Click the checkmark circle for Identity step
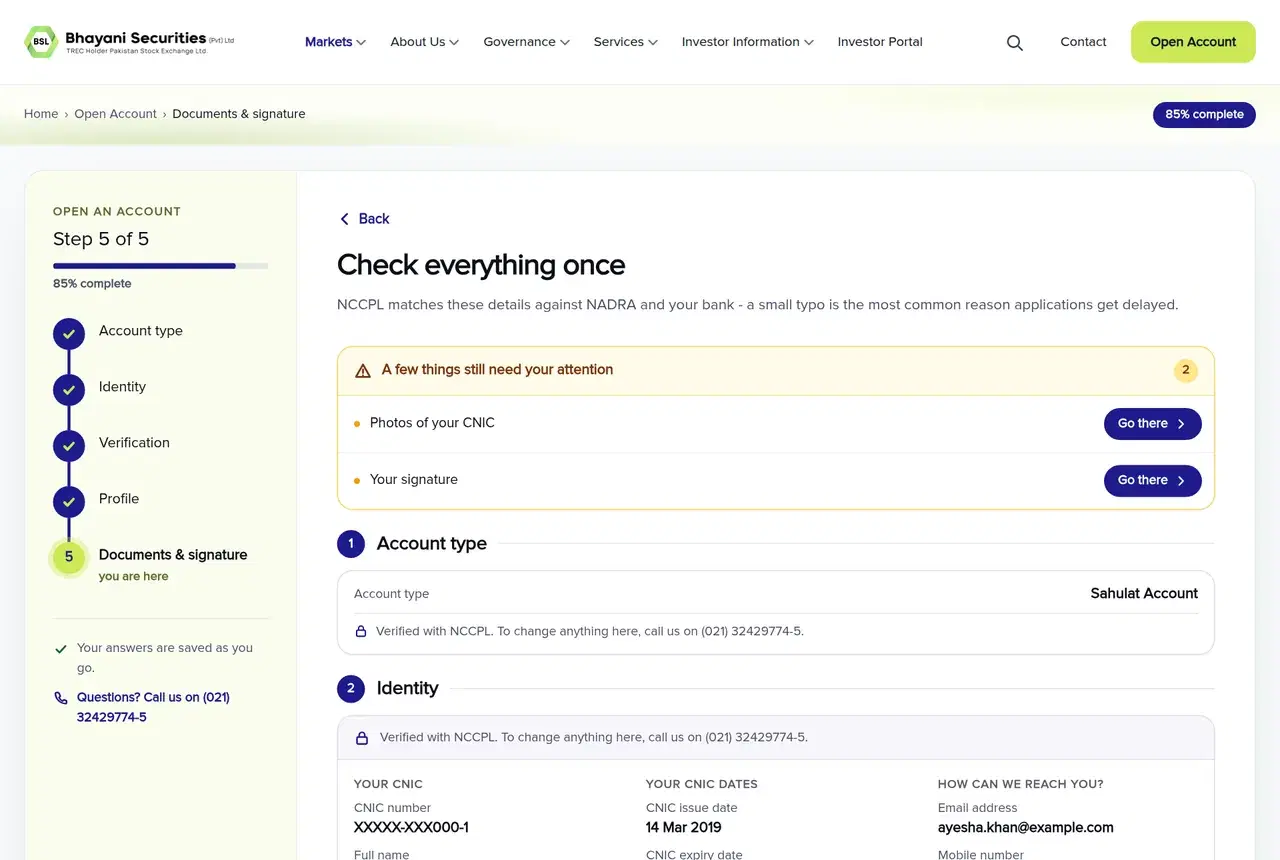 [x=69, y=390]
